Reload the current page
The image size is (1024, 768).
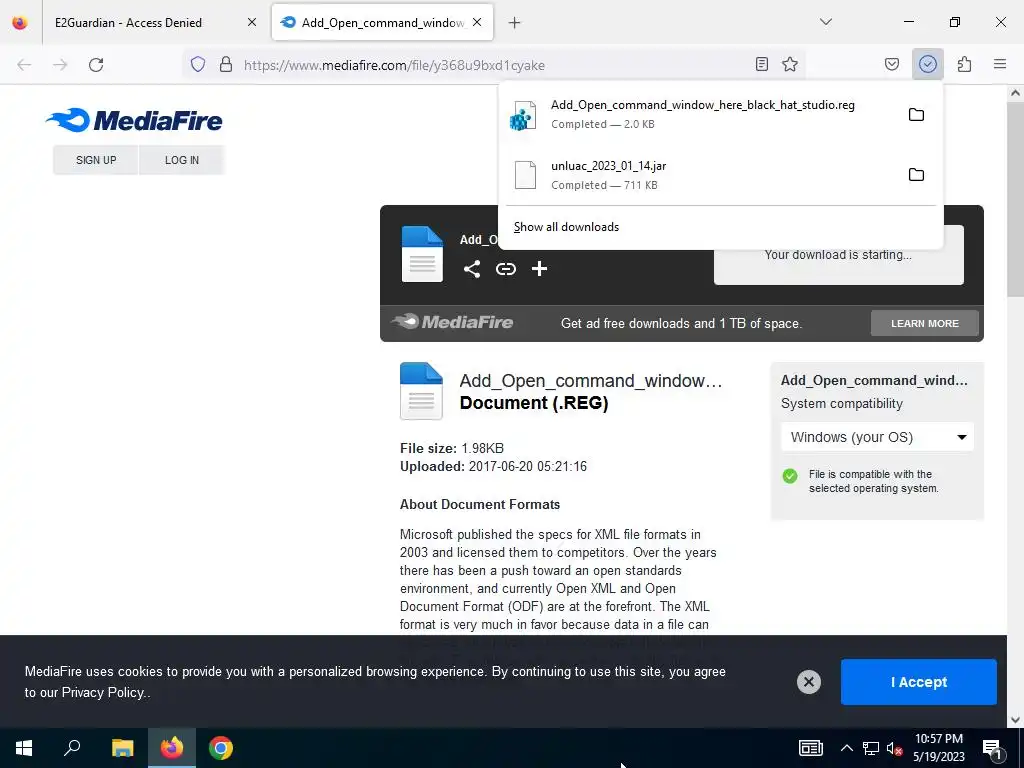pyautogui.click(x=96, y=65)
